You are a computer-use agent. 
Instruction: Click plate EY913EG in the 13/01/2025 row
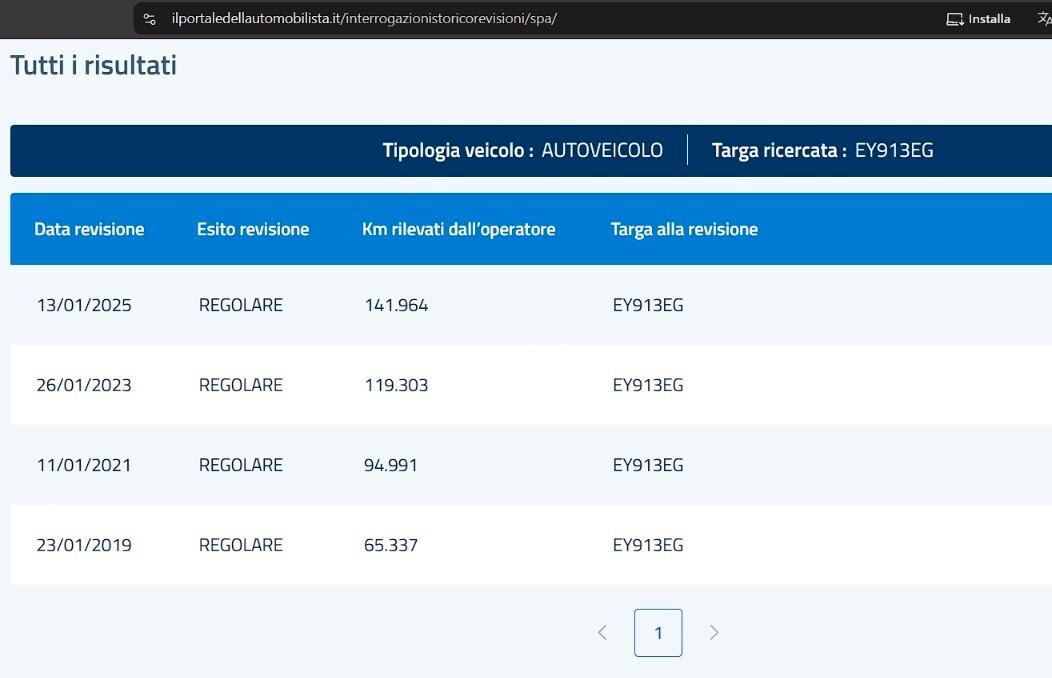pos(648,305)
